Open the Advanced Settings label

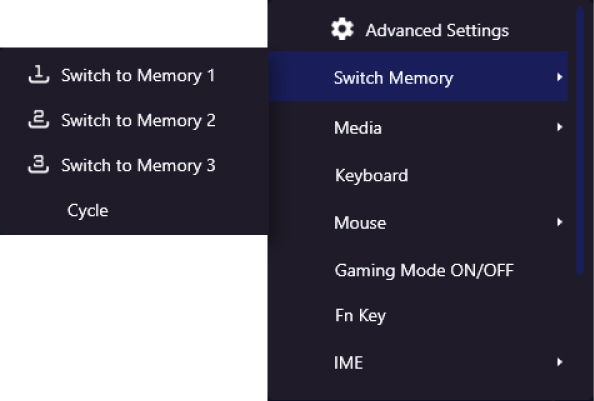click(437, 30)
